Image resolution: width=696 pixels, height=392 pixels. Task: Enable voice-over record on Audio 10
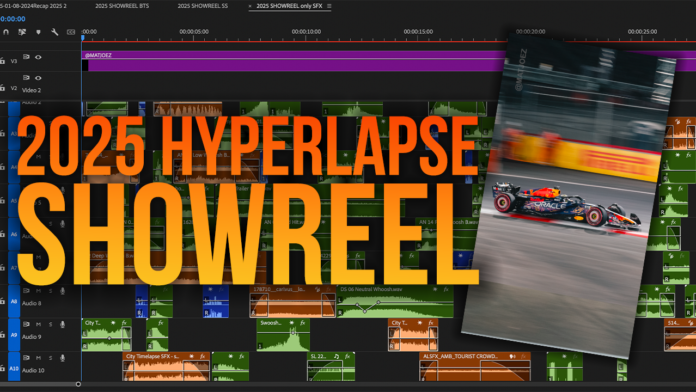click(62, 358)
